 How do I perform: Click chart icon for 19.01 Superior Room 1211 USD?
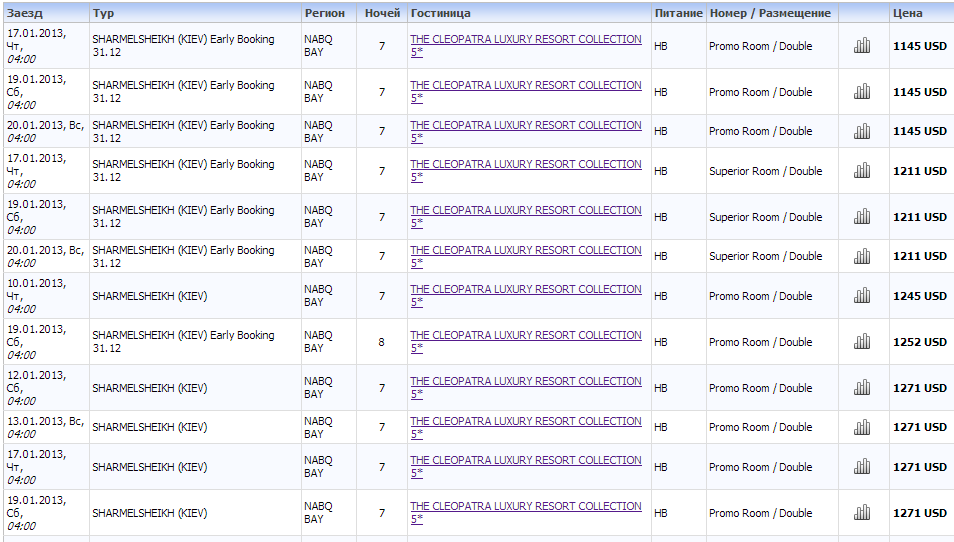[861, 217]
